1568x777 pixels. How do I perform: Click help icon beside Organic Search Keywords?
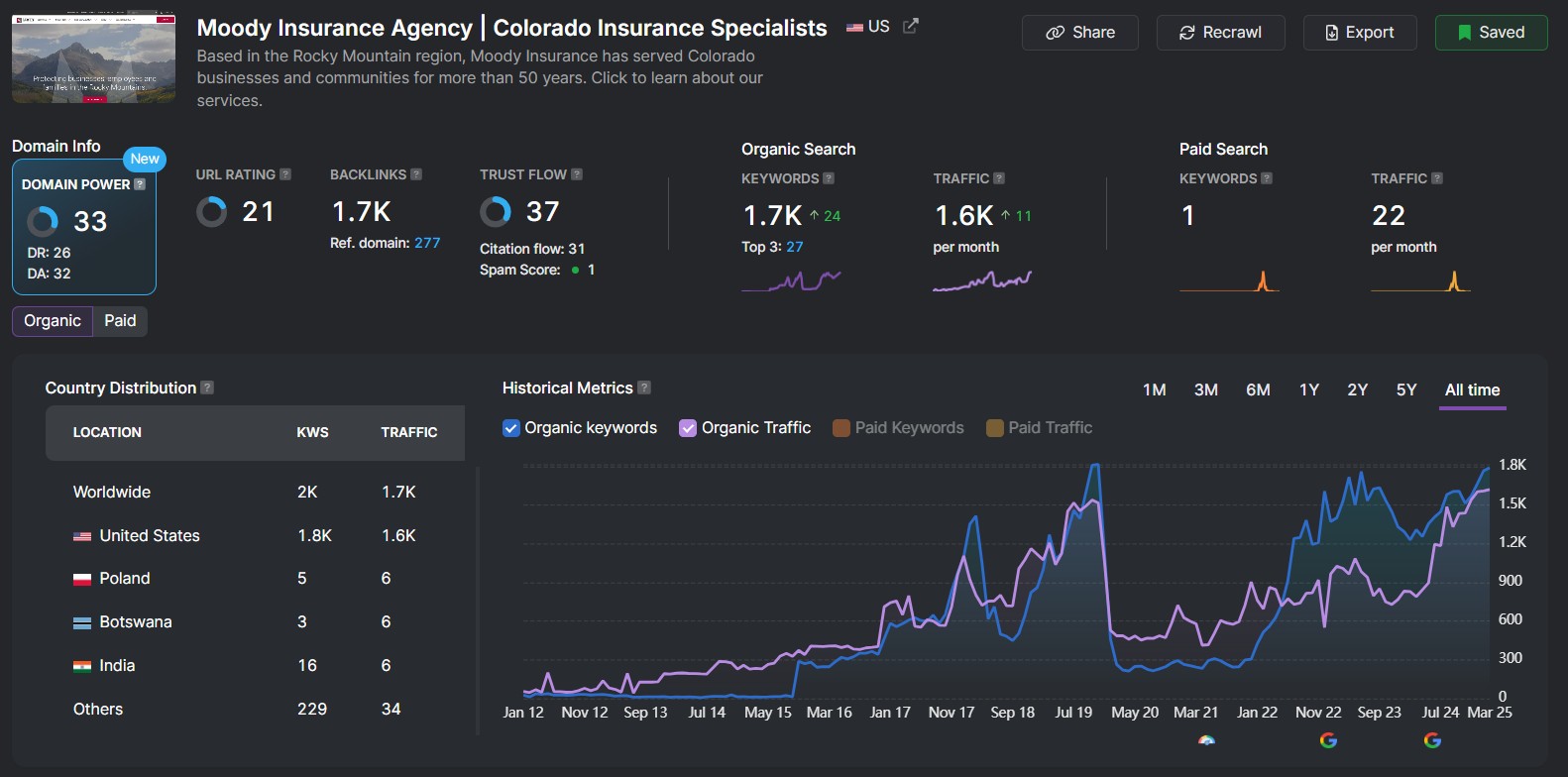click(x=829, y=178)
